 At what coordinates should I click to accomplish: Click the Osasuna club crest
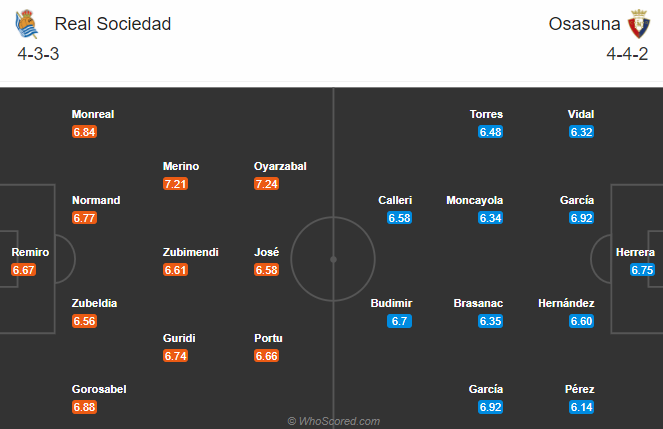click(638, 24)
